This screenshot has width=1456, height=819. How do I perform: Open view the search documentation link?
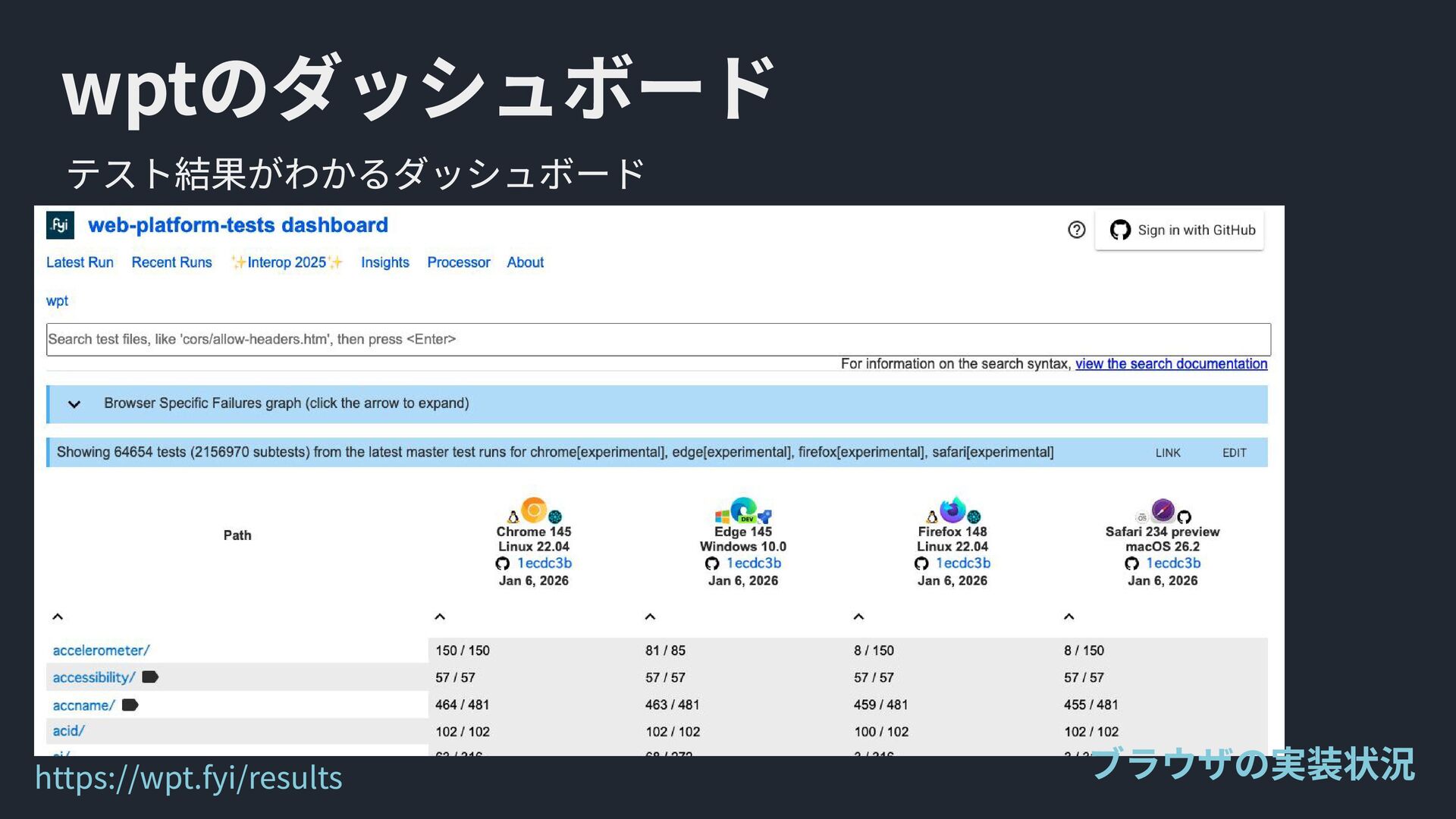[1171, 364]
